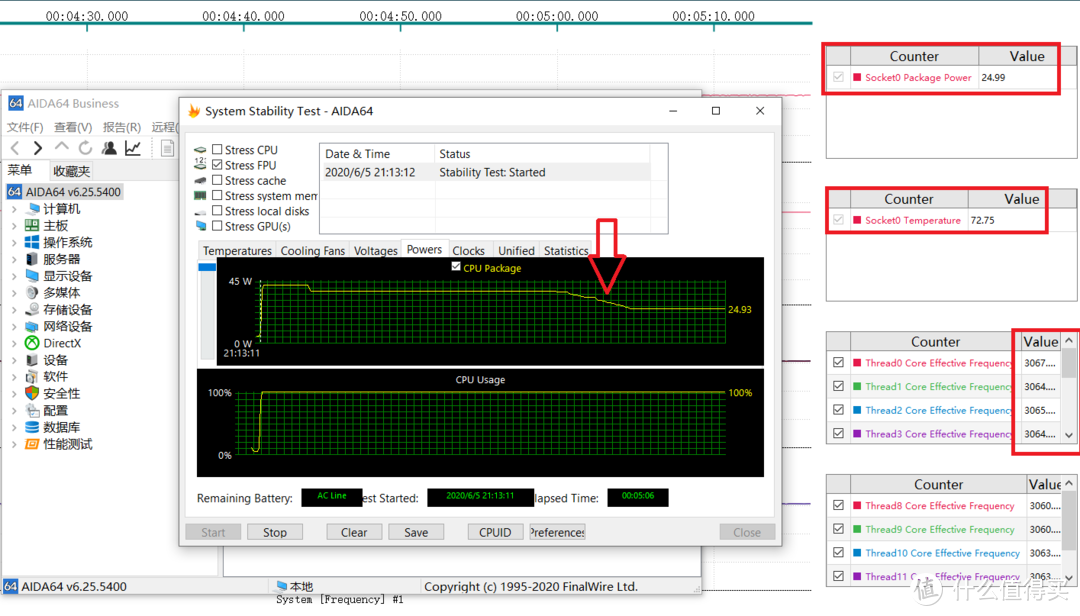The image size is (1080, 616).
Task: Select the 软件 software icon in tree
Action: [32, 376]
